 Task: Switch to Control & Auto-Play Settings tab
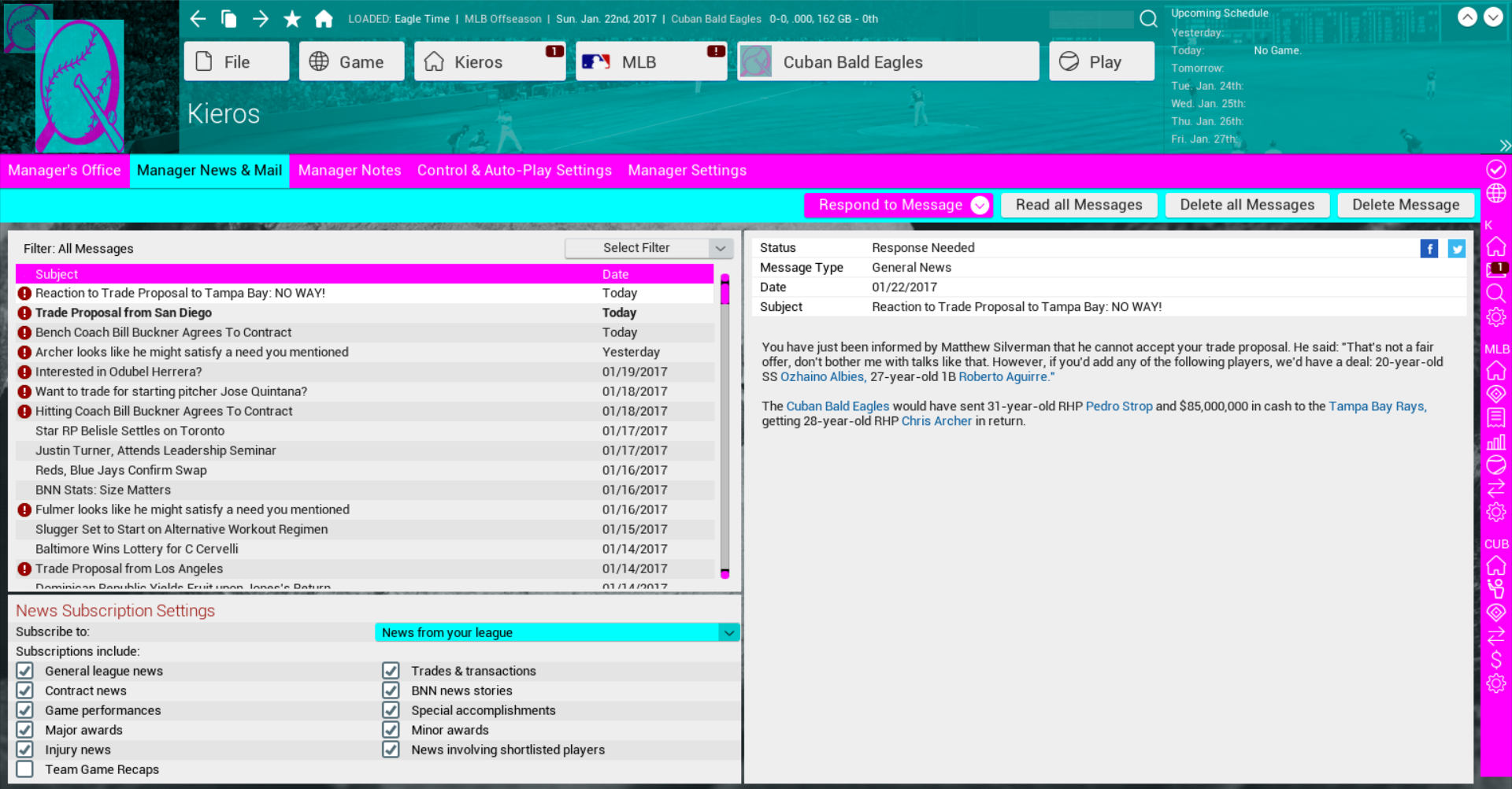514,170
